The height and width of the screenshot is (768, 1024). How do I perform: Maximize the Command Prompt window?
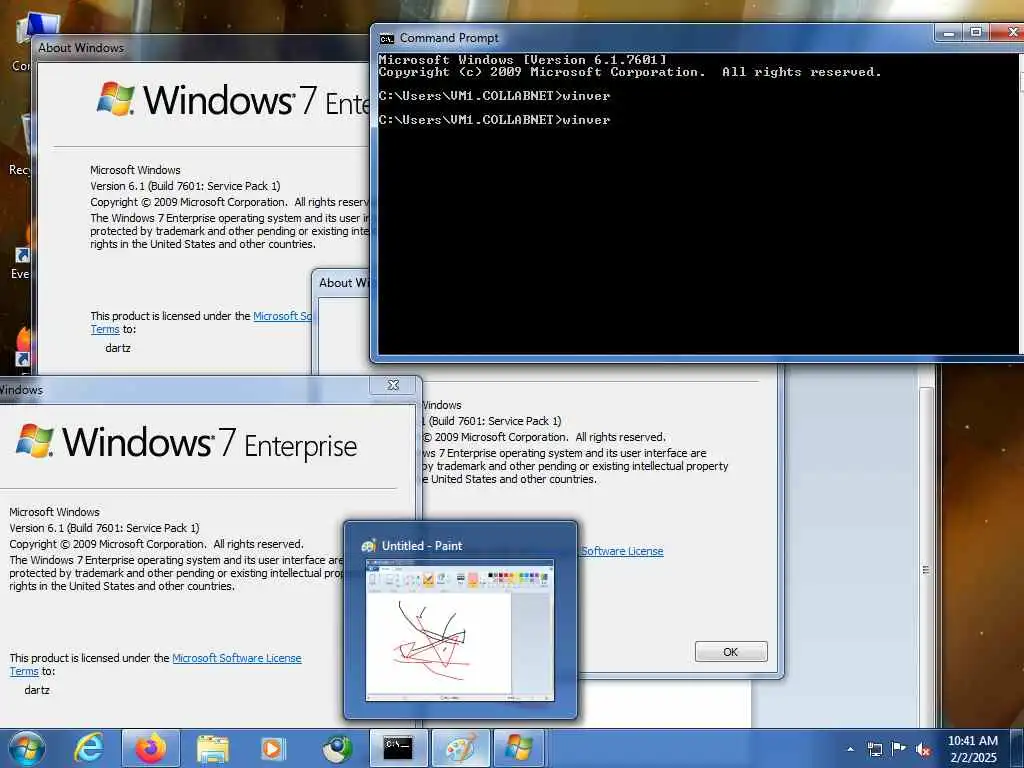(x=976, y=32)
